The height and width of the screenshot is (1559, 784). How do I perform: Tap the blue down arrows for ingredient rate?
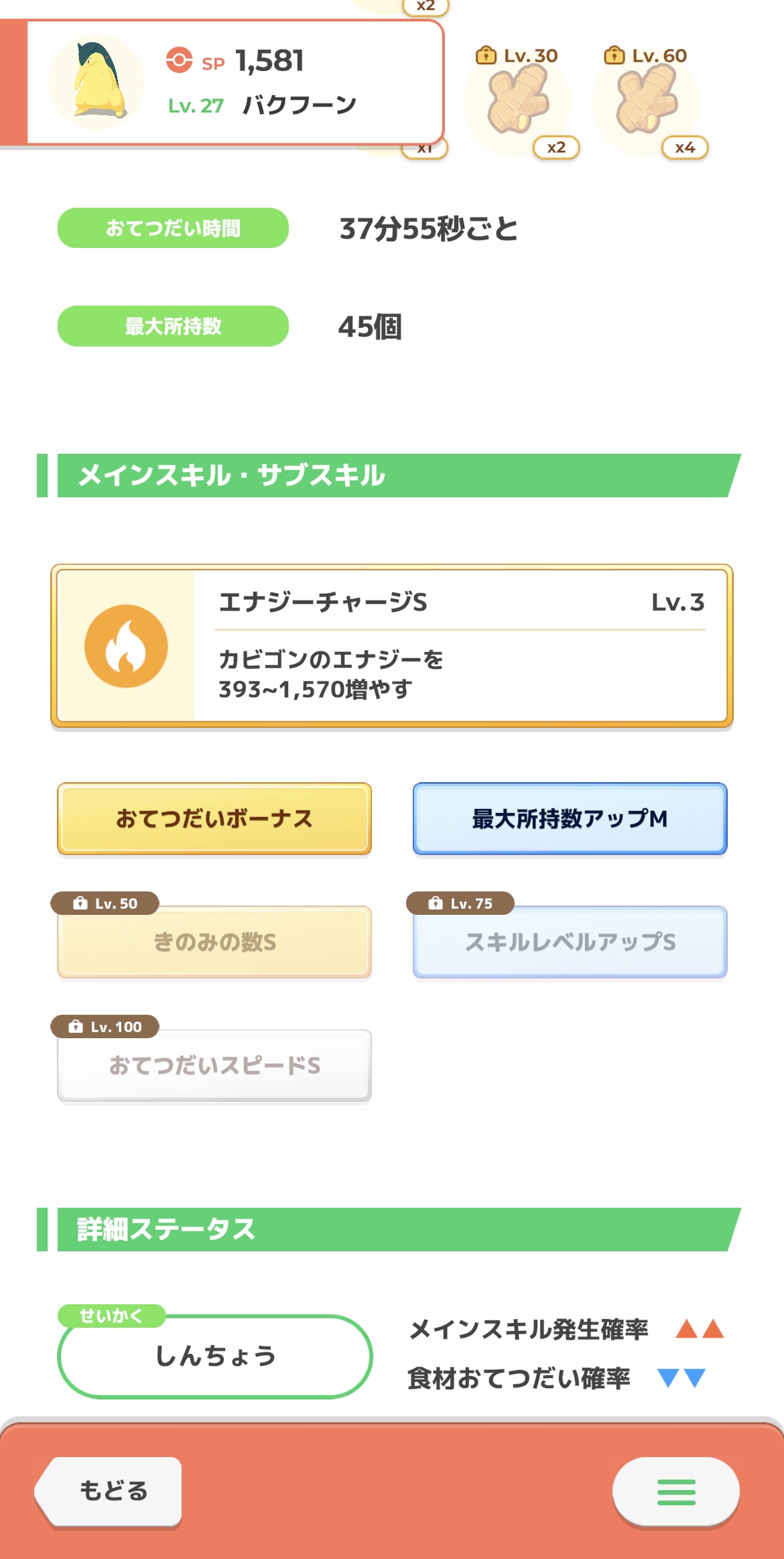click(681, 1378)
